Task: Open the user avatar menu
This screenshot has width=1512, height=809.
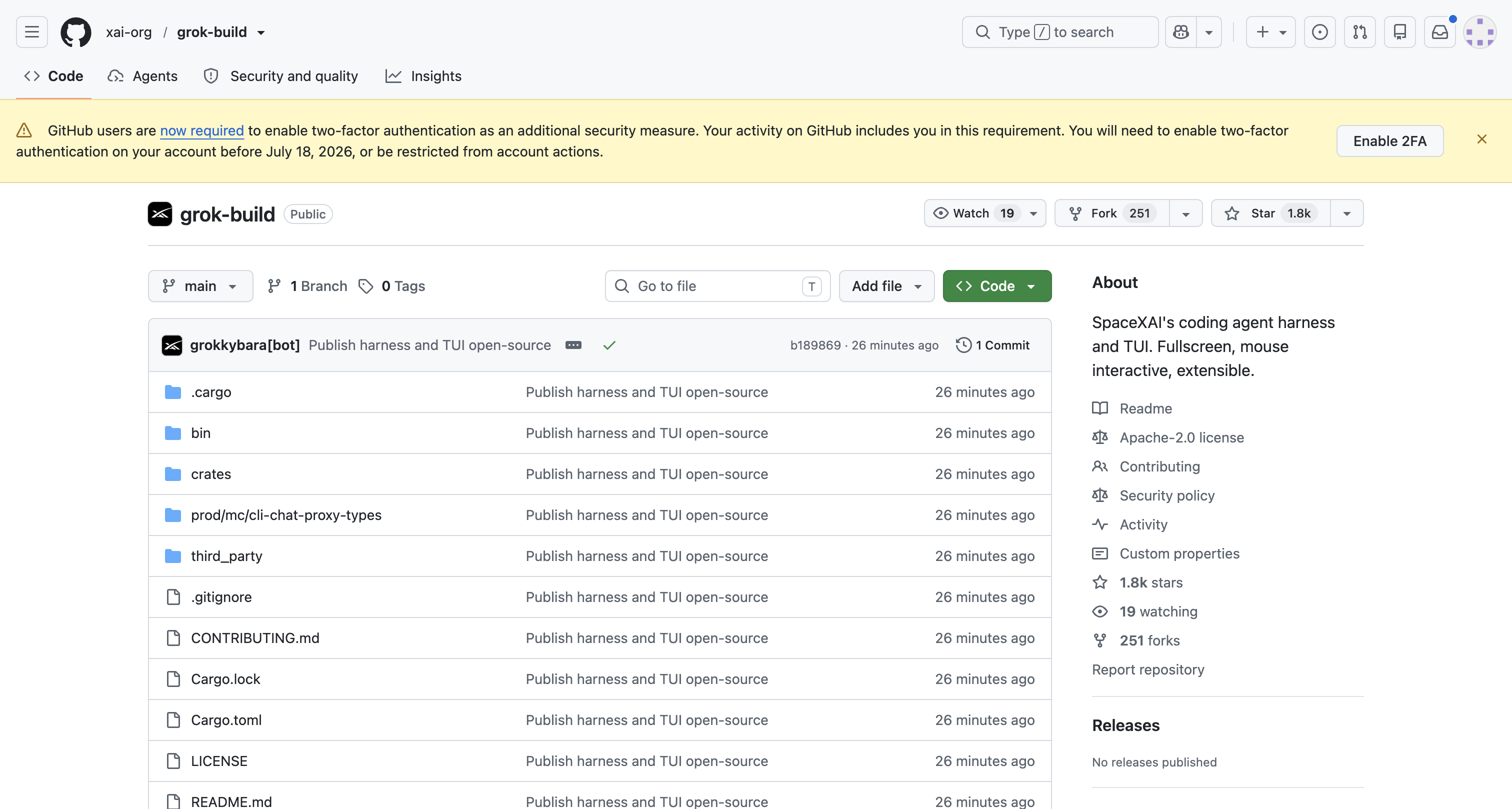Action: (x=1479, y=31)
